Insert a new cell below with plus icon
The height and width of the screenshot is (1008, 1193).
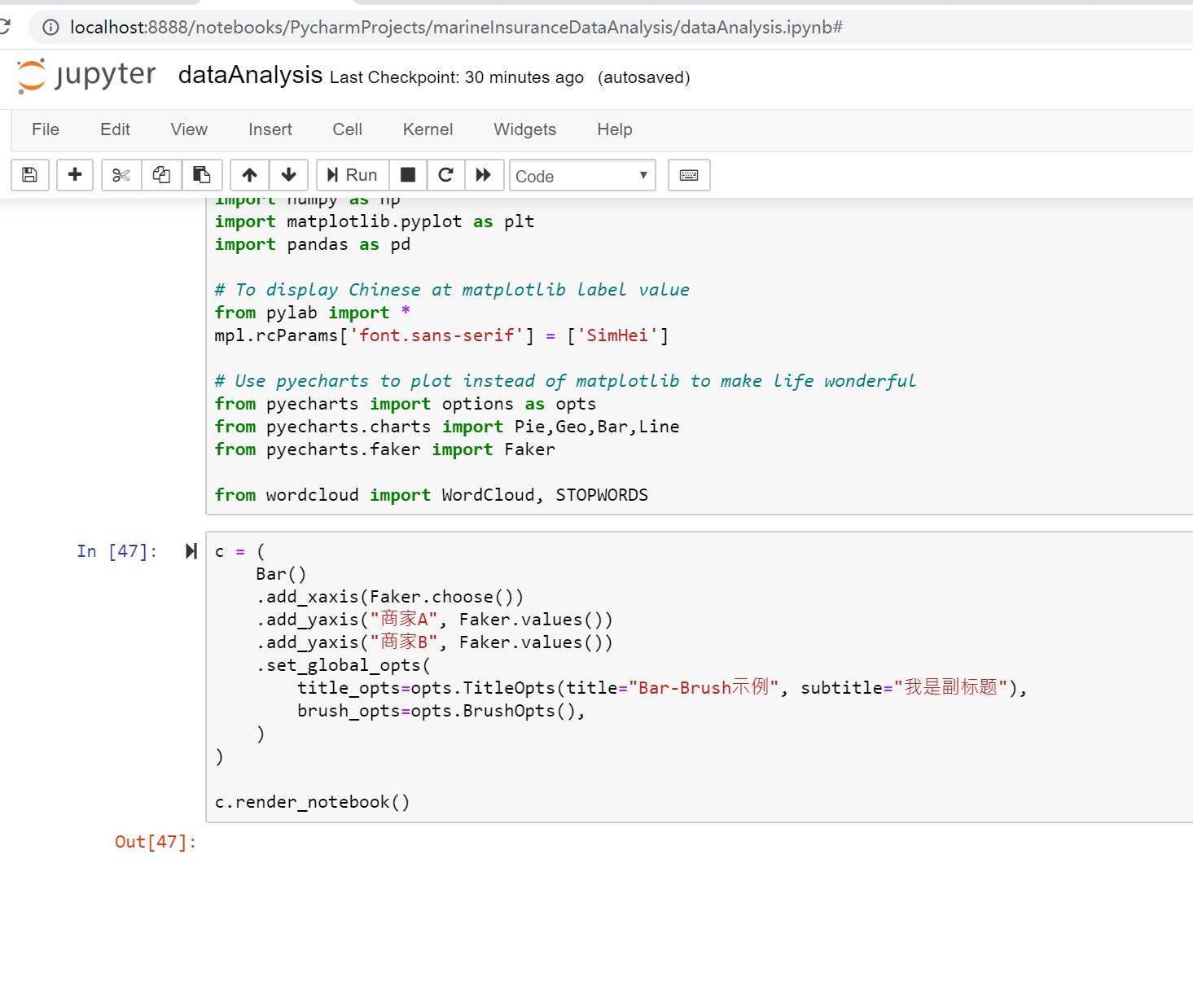[x=75, y=175]
